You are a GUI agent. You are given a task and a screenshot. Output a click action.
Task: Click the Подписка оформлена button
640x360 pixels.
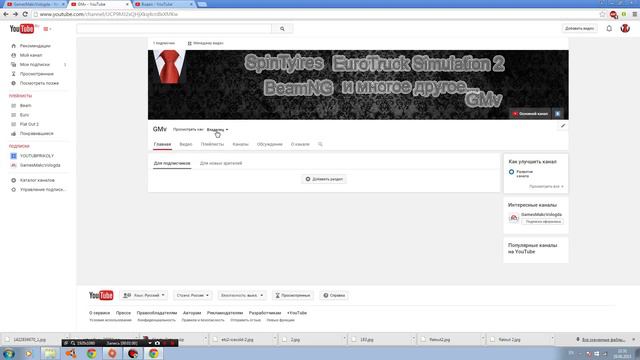[543, 222]
